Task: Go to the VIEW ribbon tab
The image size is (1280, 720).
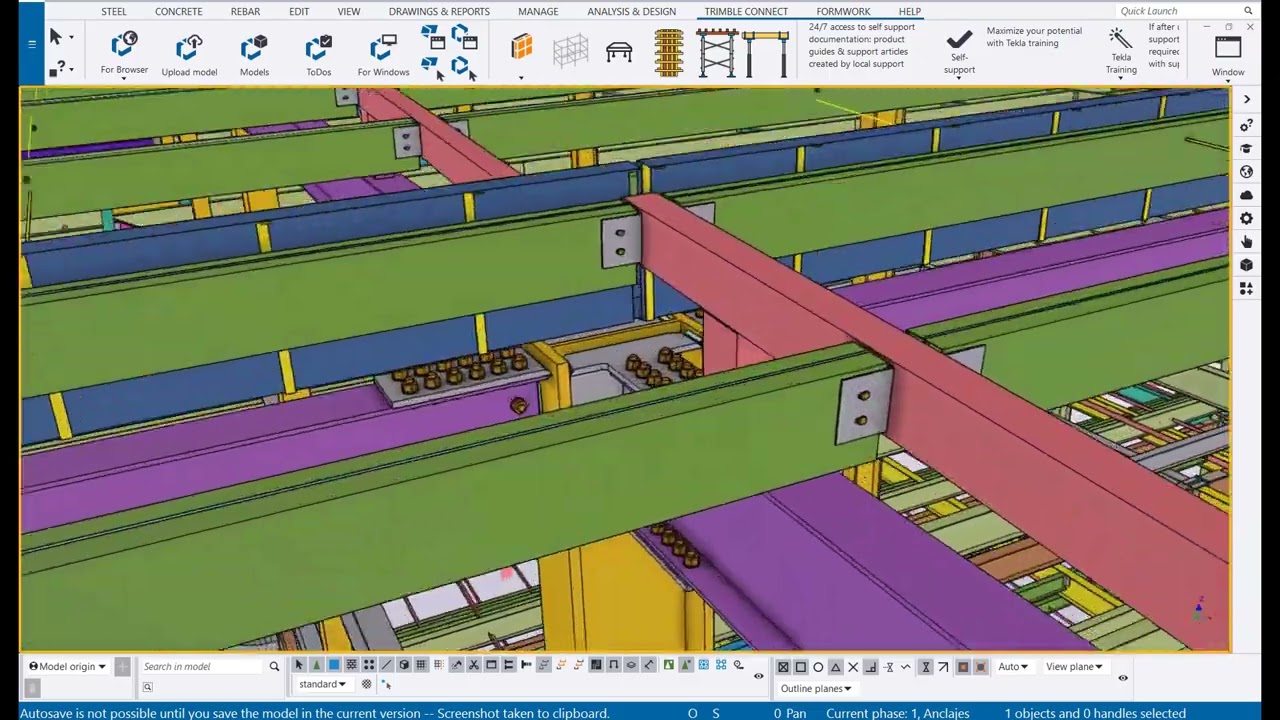Action: pos(349,11)
